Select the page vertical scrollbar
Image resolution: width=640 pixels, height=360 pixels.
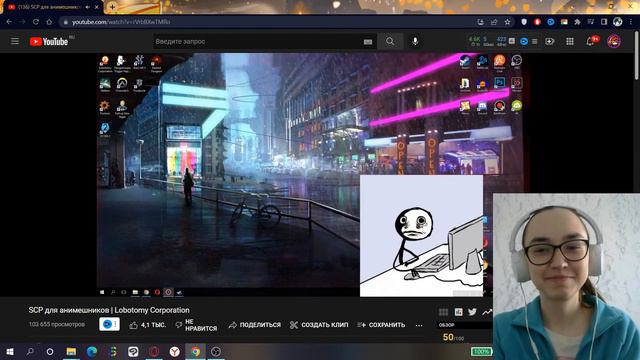(x=637, y=56)
